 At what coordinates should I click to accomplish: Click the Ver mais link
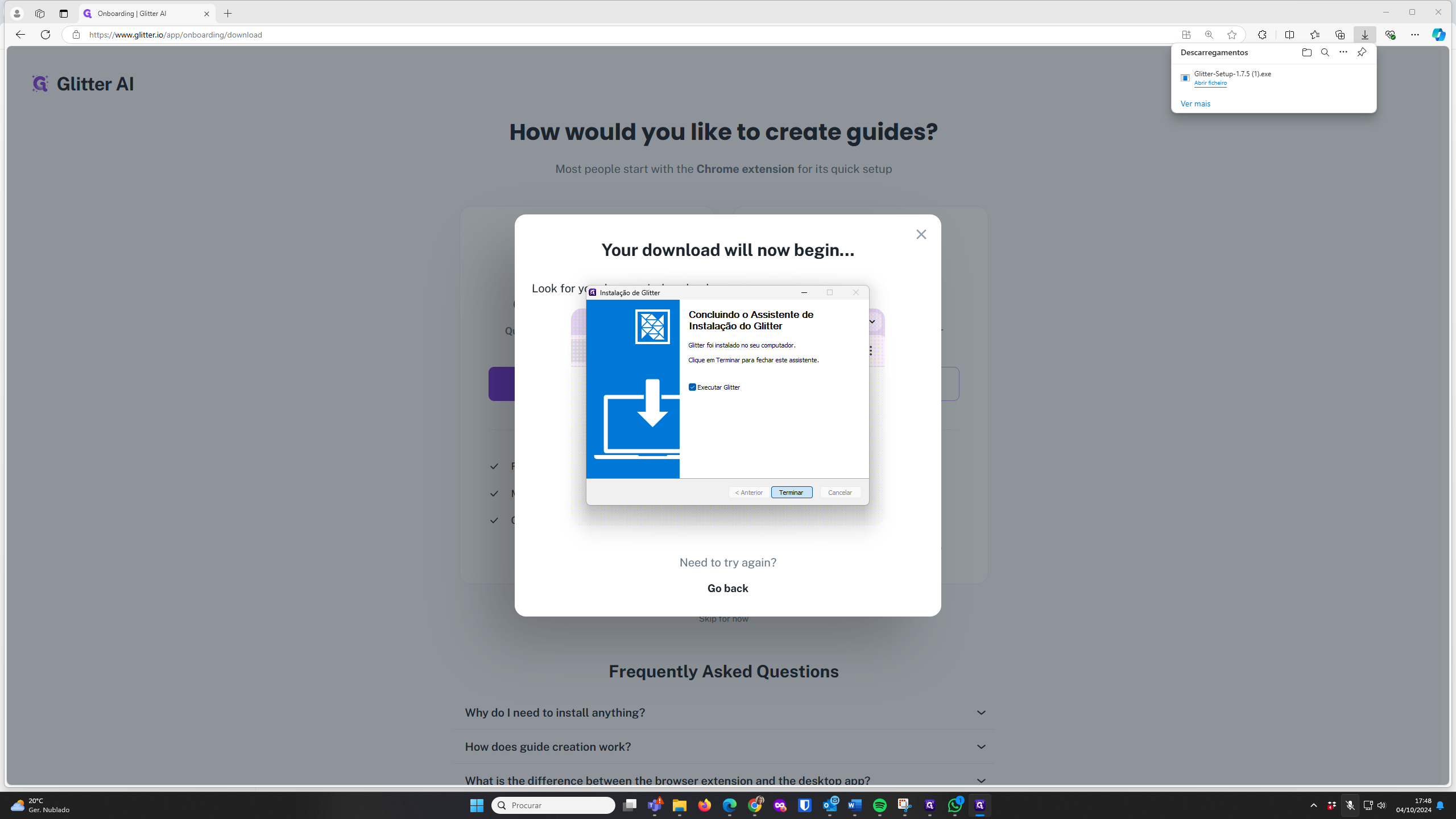coord(1196,104)
